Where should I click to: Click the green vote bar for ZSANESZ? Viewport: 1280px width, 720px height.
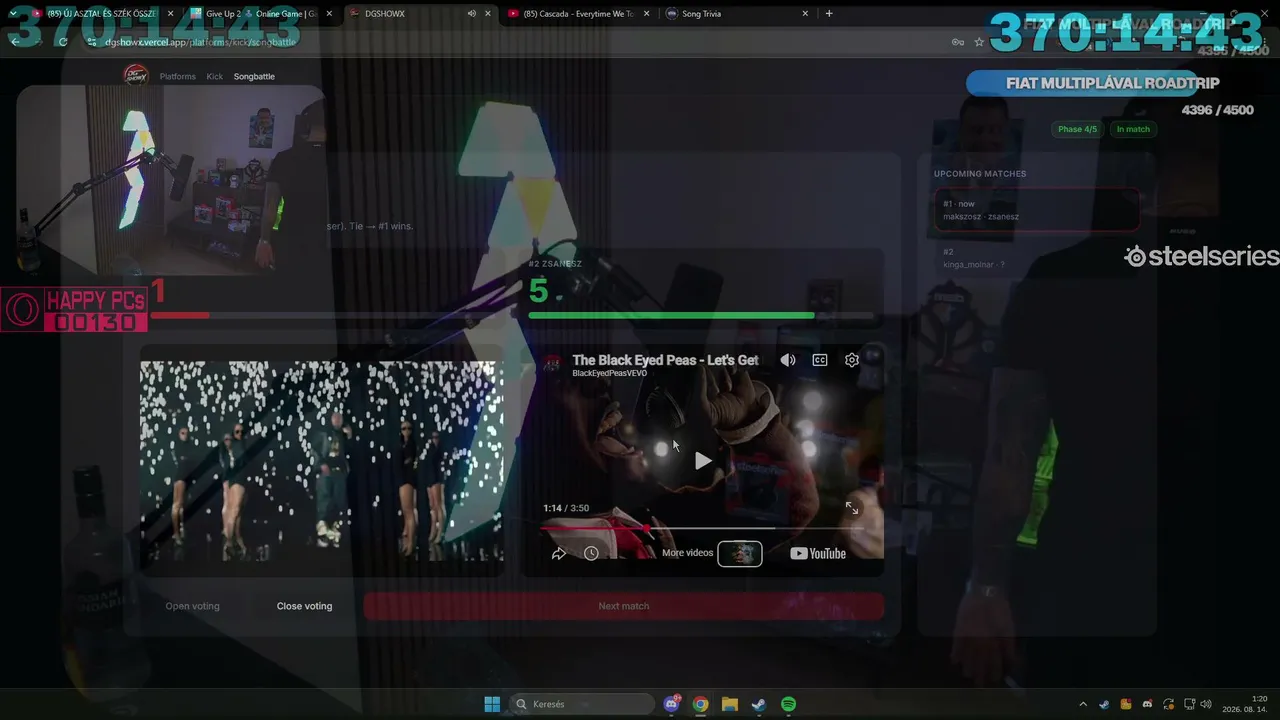(671, 316)
